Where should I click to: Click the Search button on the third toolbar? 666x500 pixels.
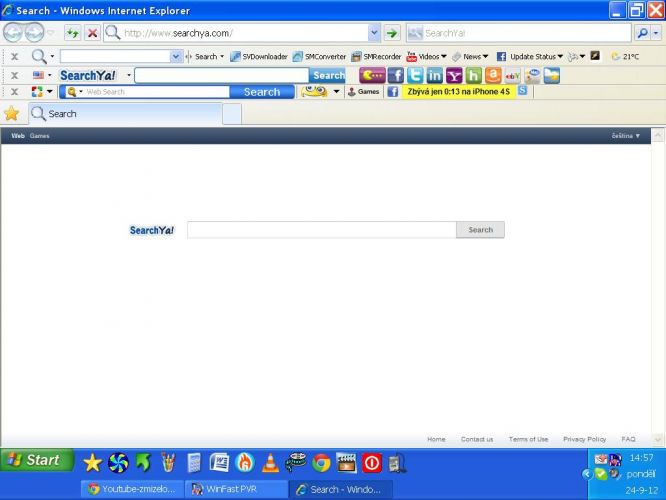click(262, 92)
